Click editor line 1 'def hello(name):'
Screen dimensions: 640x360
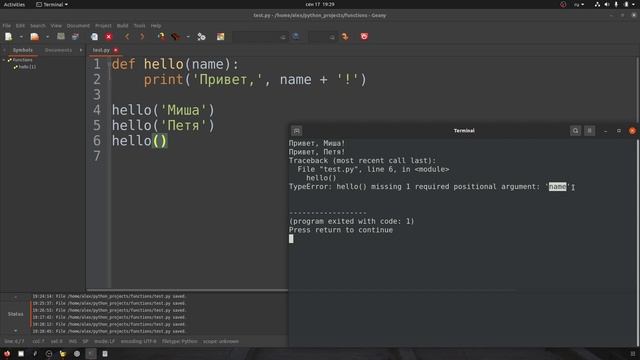pyautogui.click(x=175, y=64)
